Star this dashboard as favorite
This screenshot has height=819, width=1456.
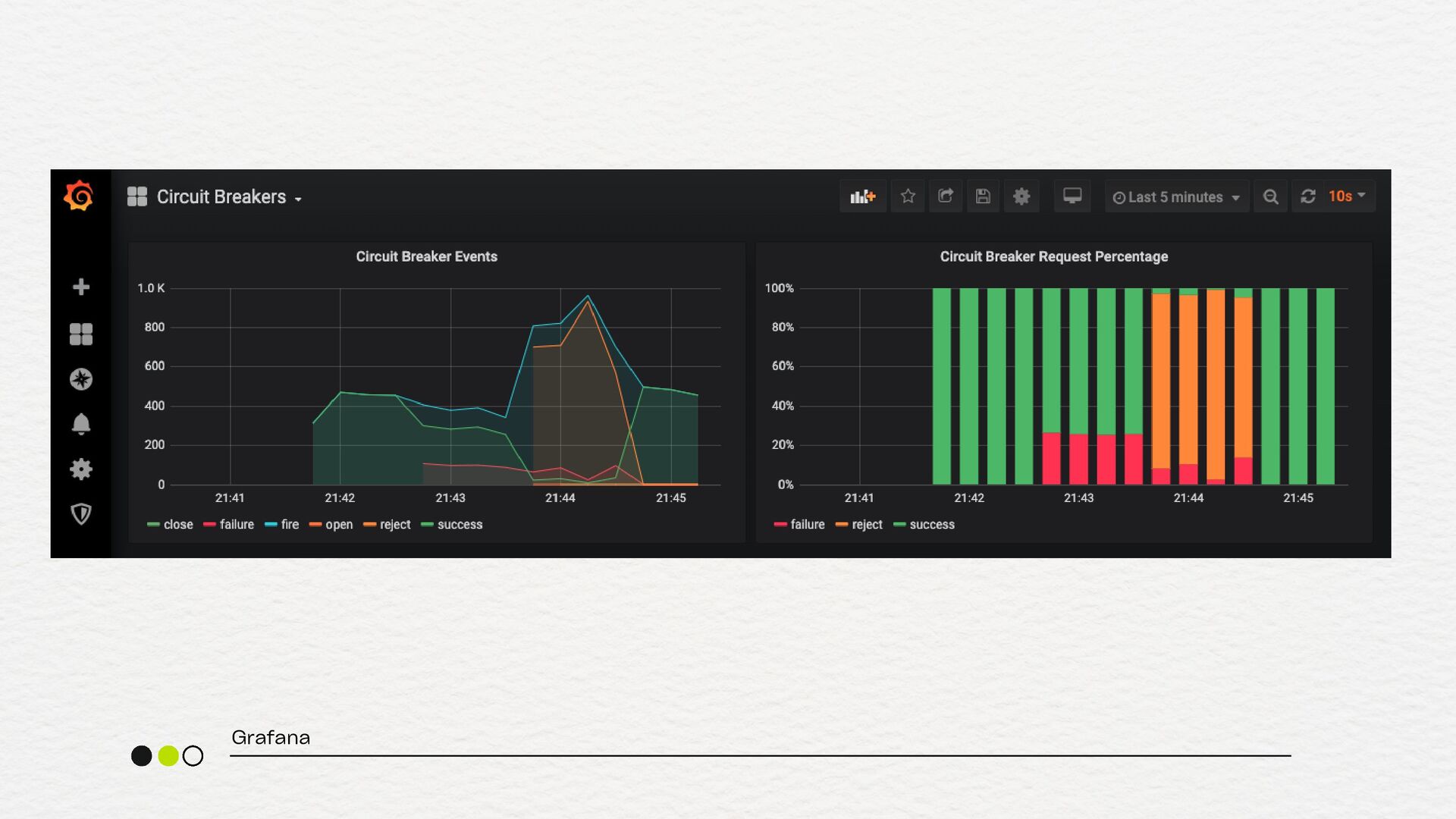pos(908,196)
